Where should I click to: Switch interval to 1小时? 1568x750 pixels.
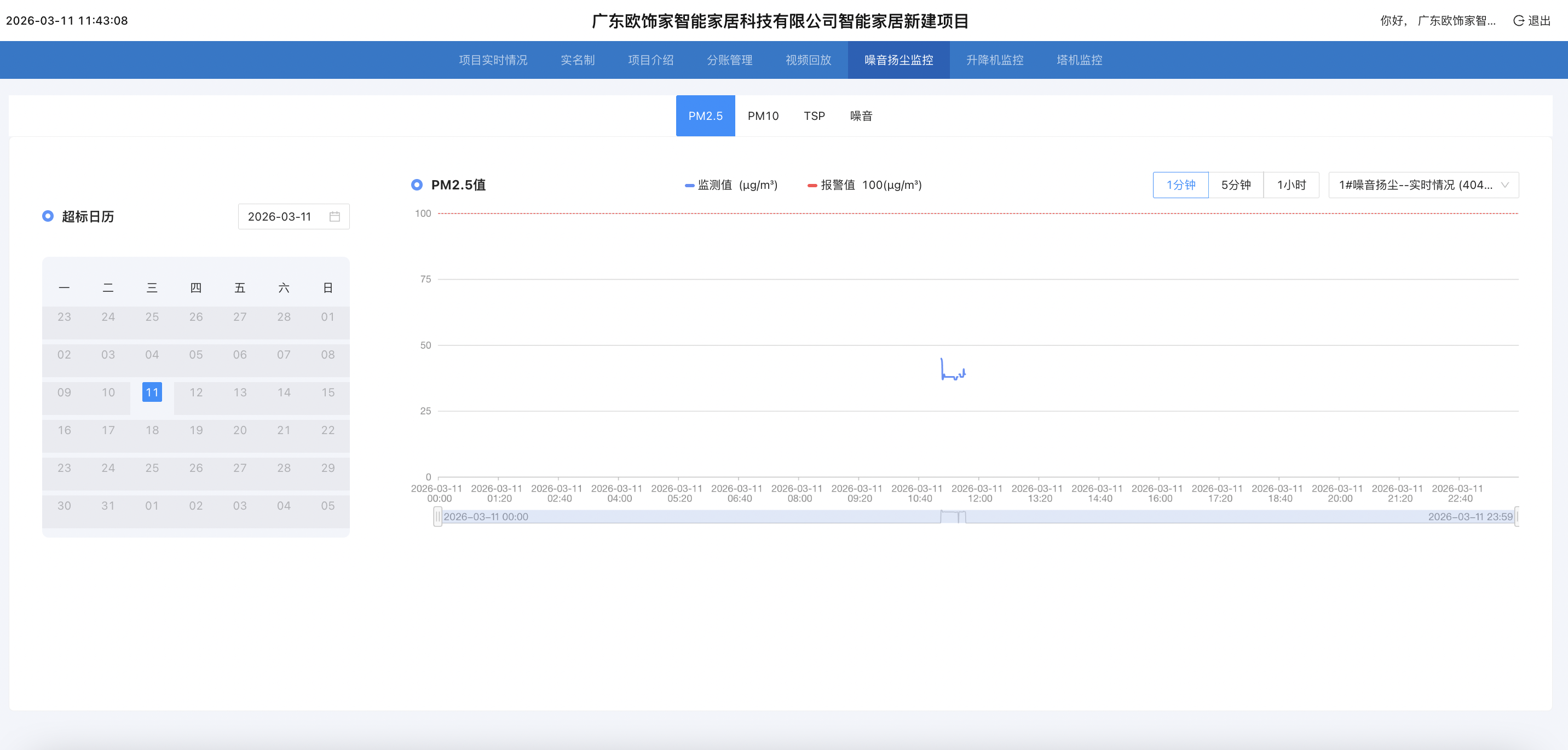(1290, 185)
